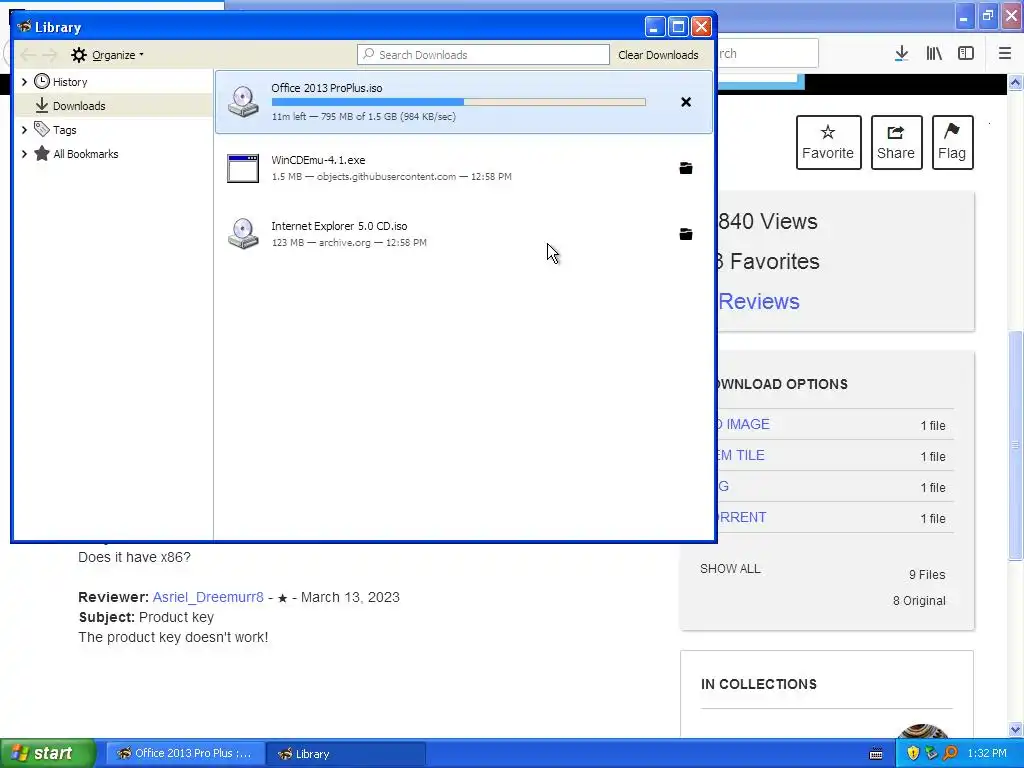Select the WinCDEmu-4.1.exe file name

[318, 160]
